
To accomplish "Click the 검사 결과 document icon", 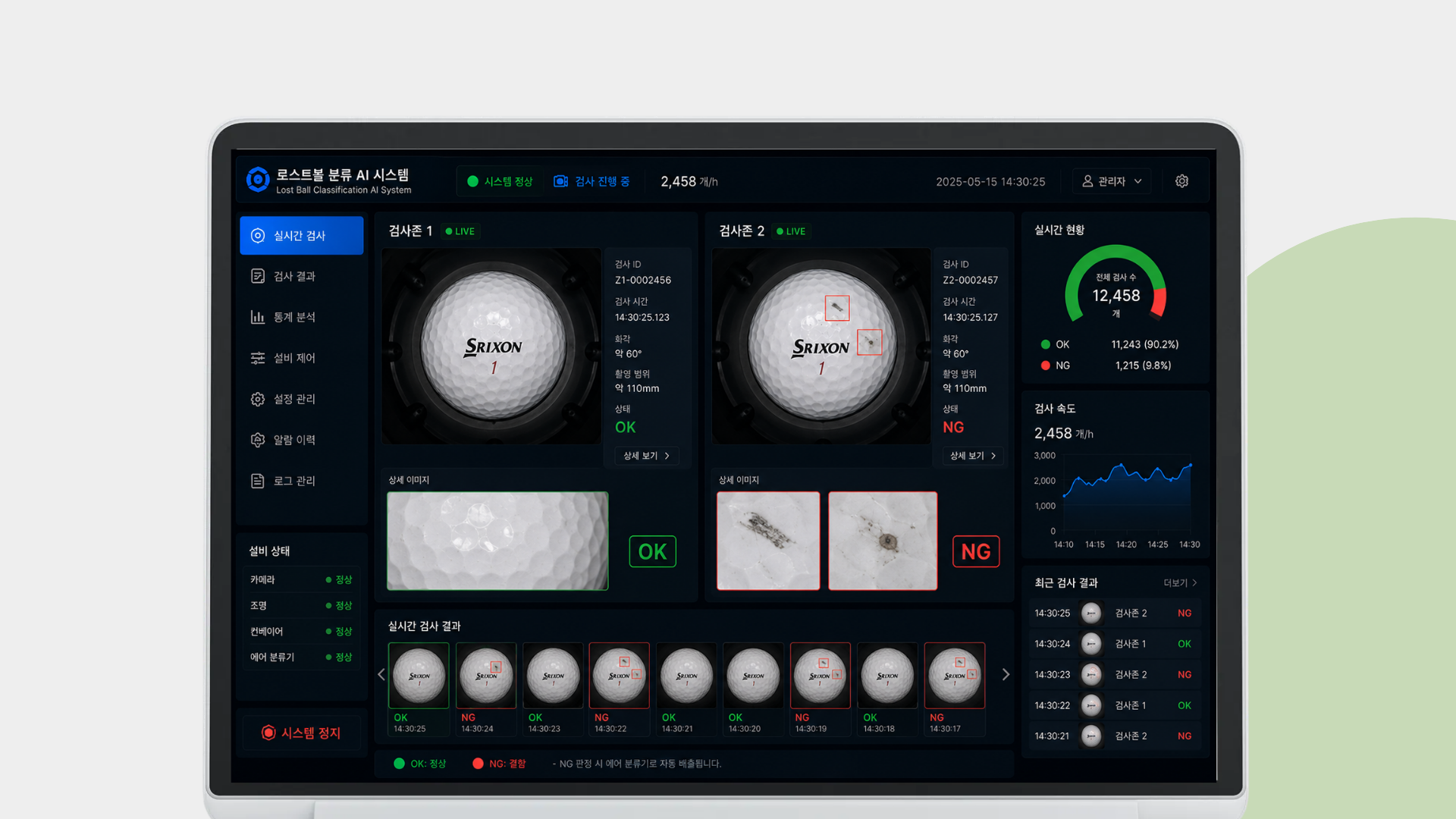I will [258, 276].
